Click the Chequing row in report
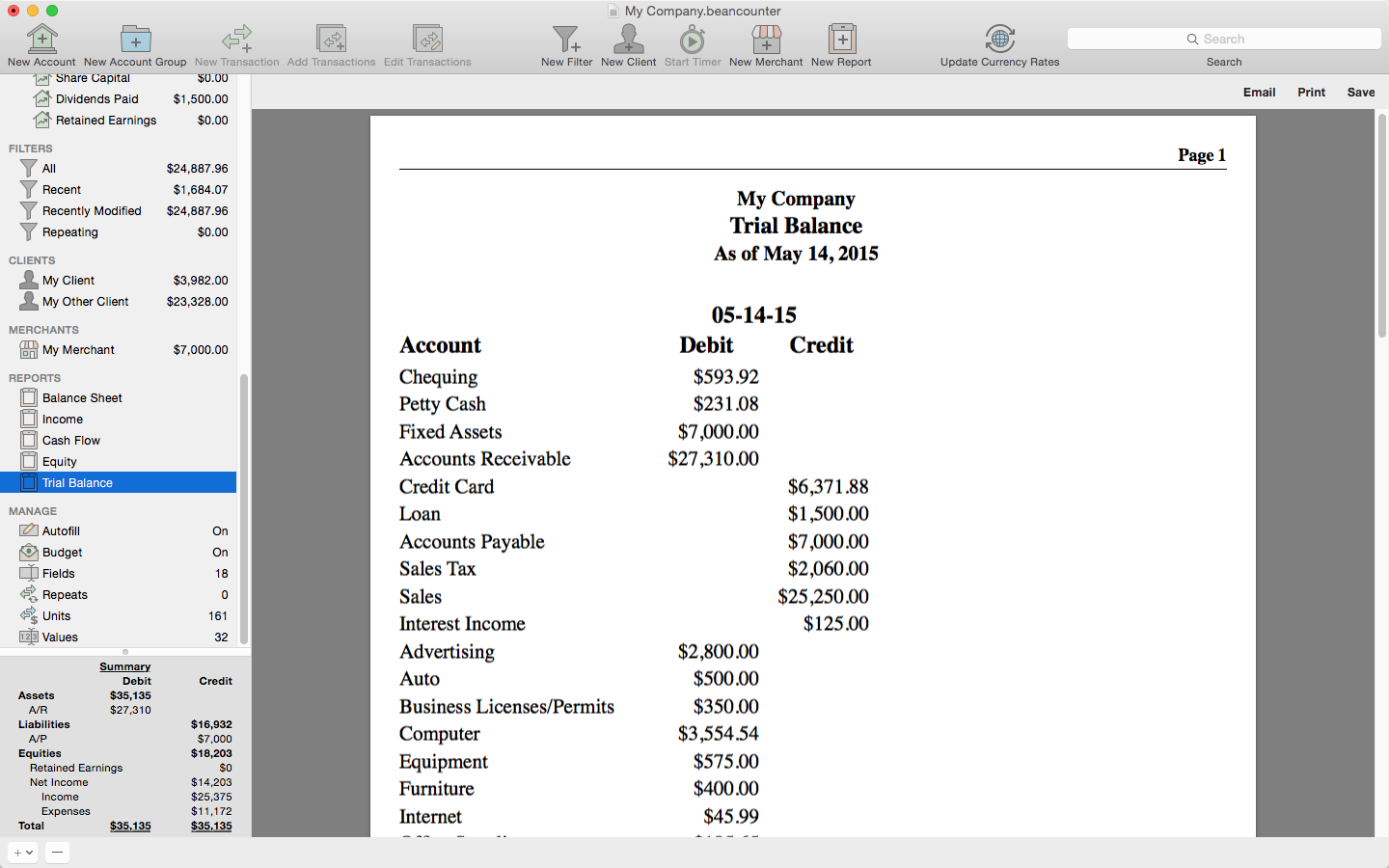Screen dimensions: 1389x868 click(579, 377)
